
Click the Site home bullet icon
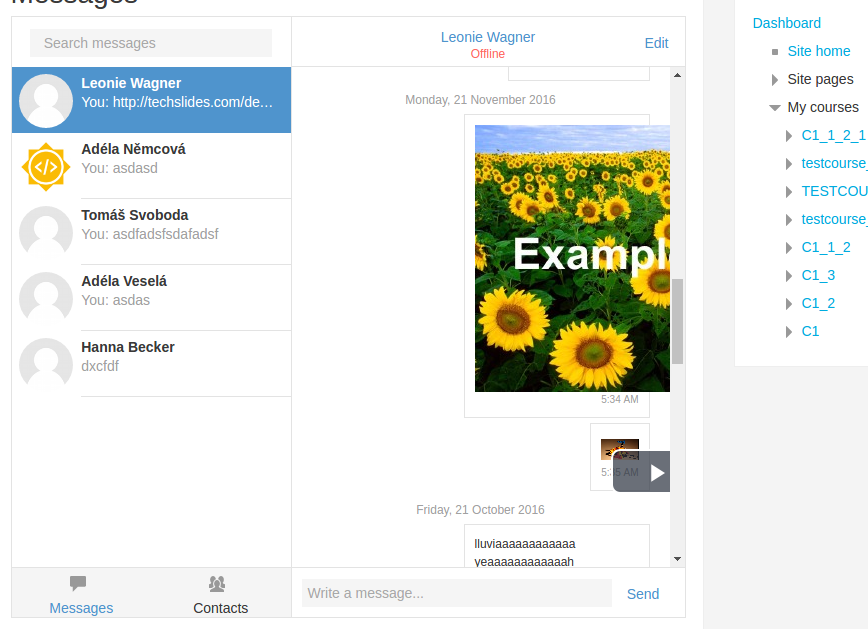pos(775,52)
